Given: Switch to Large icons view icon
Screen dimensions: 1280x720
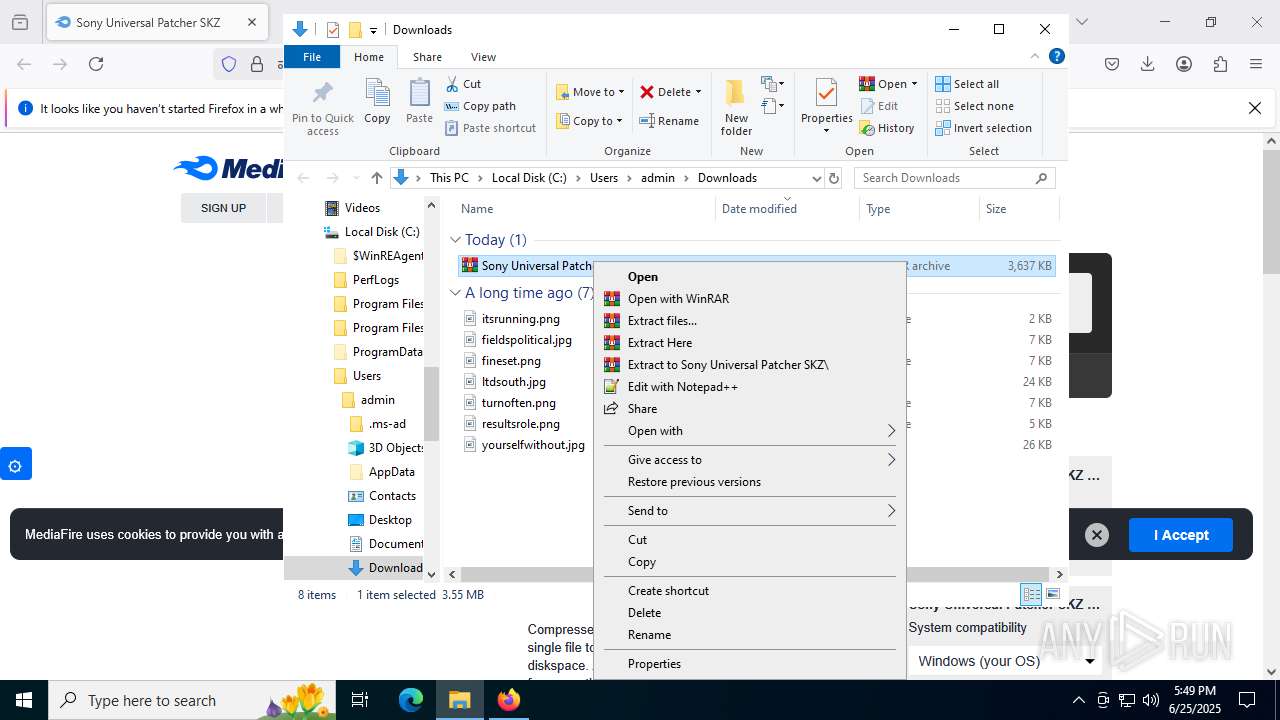Looking at the screenshot, I should 1052,594.
